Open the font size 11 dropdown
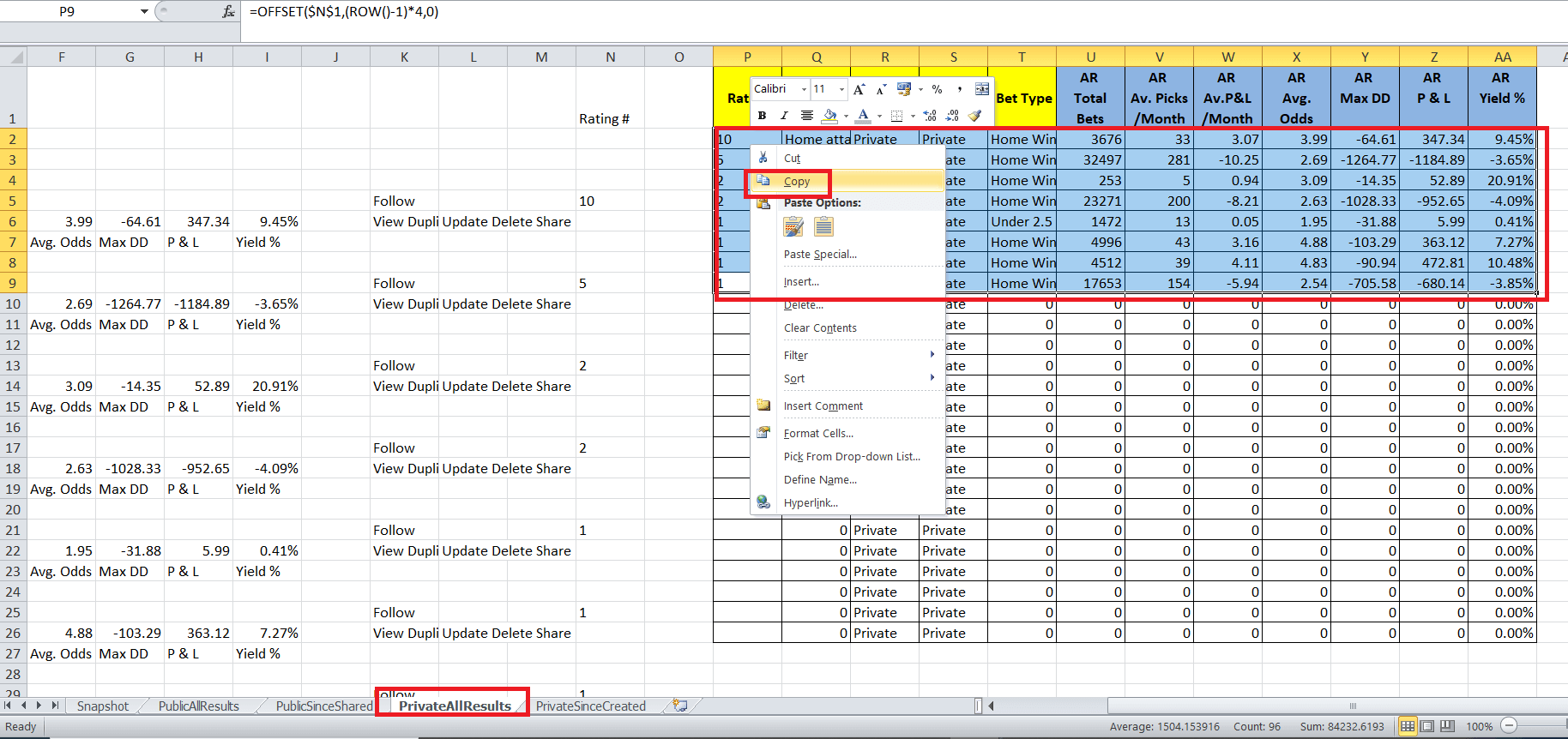The height and width of the screenshot is (739, 1568). 841,89
